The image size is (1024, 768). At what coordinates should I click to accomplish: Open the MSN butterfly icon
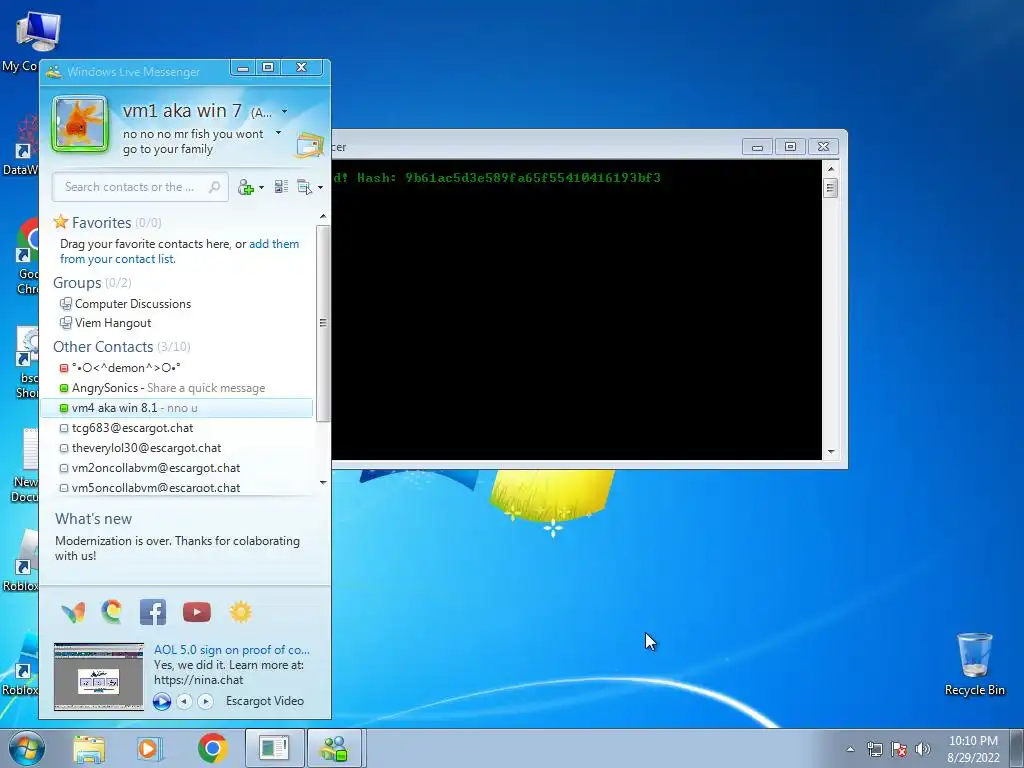73,612
